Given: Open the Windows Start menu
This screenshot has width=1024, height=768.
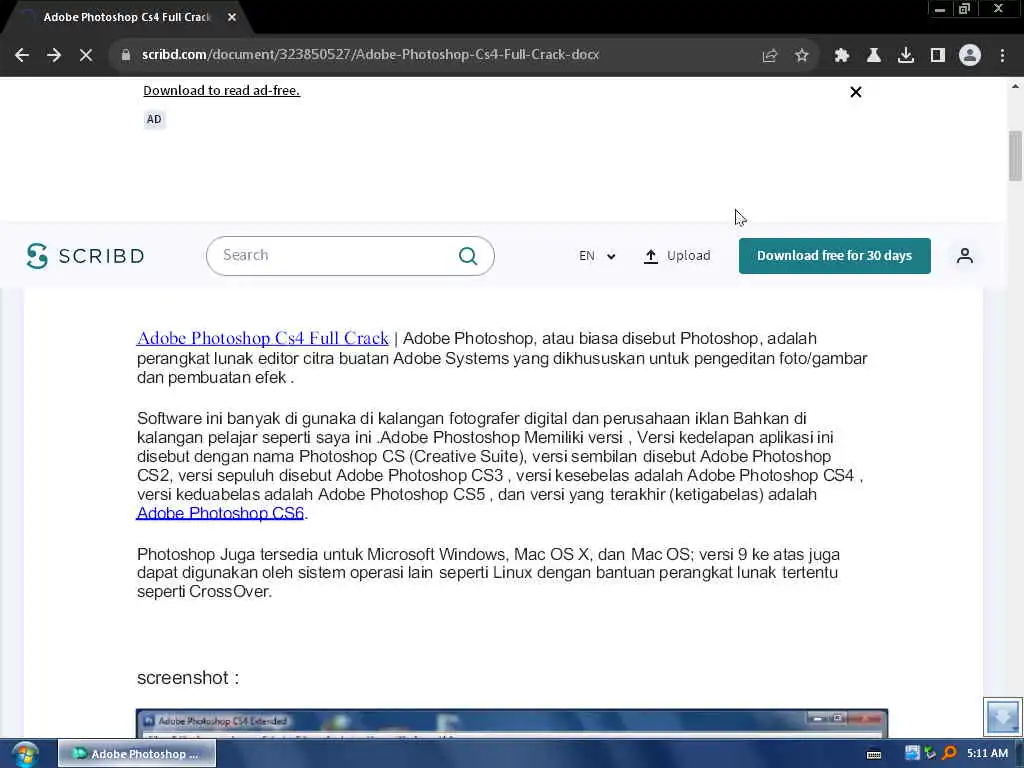Looking at the screenshot, I should coord(25,754).
